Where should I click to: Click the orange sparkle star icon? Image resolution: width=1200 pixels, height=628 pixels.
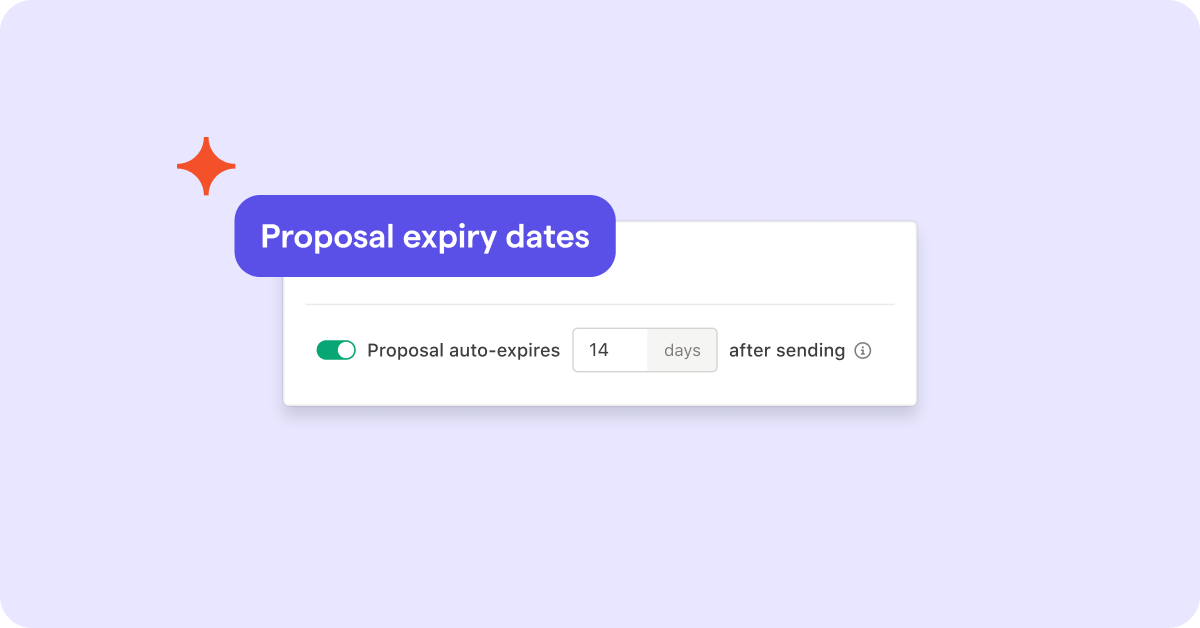point(206,166)
